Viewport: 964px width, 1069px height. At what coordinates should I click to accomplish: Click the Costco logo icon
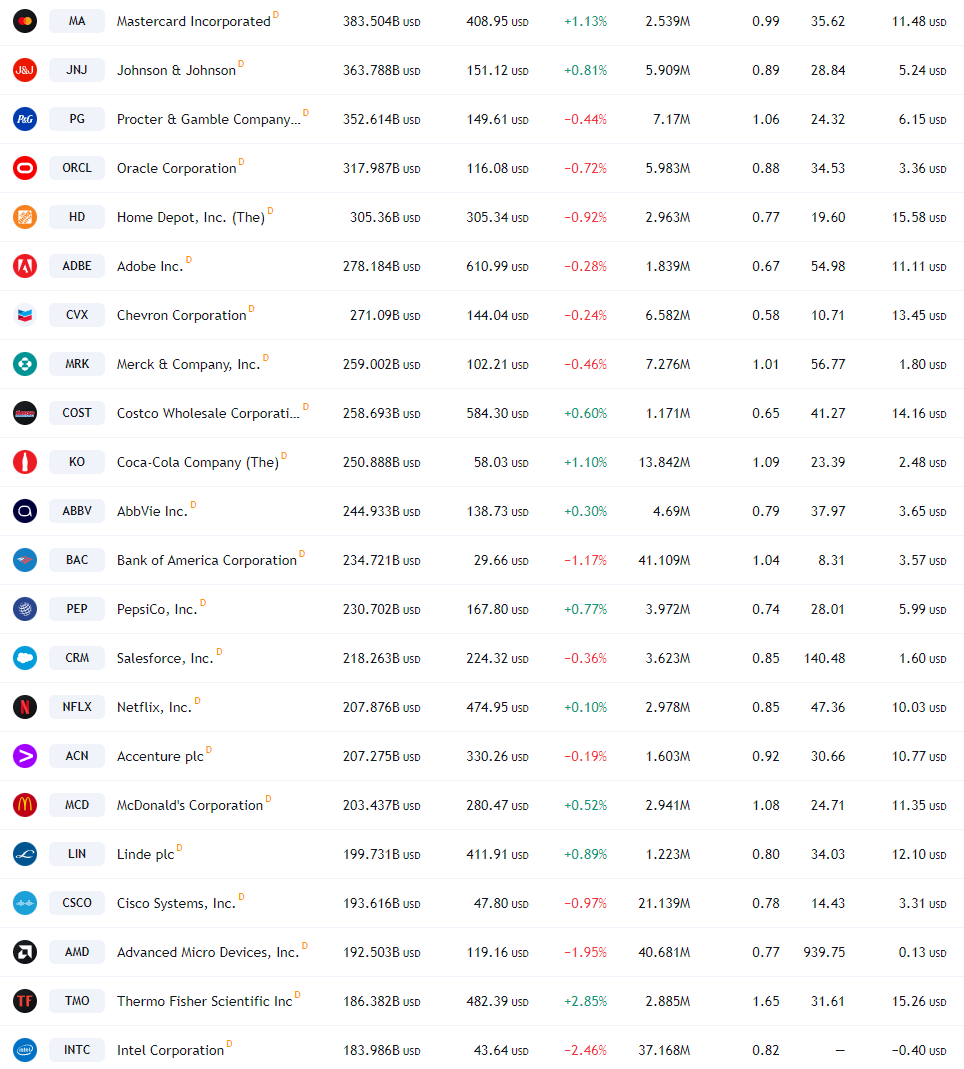25,413
